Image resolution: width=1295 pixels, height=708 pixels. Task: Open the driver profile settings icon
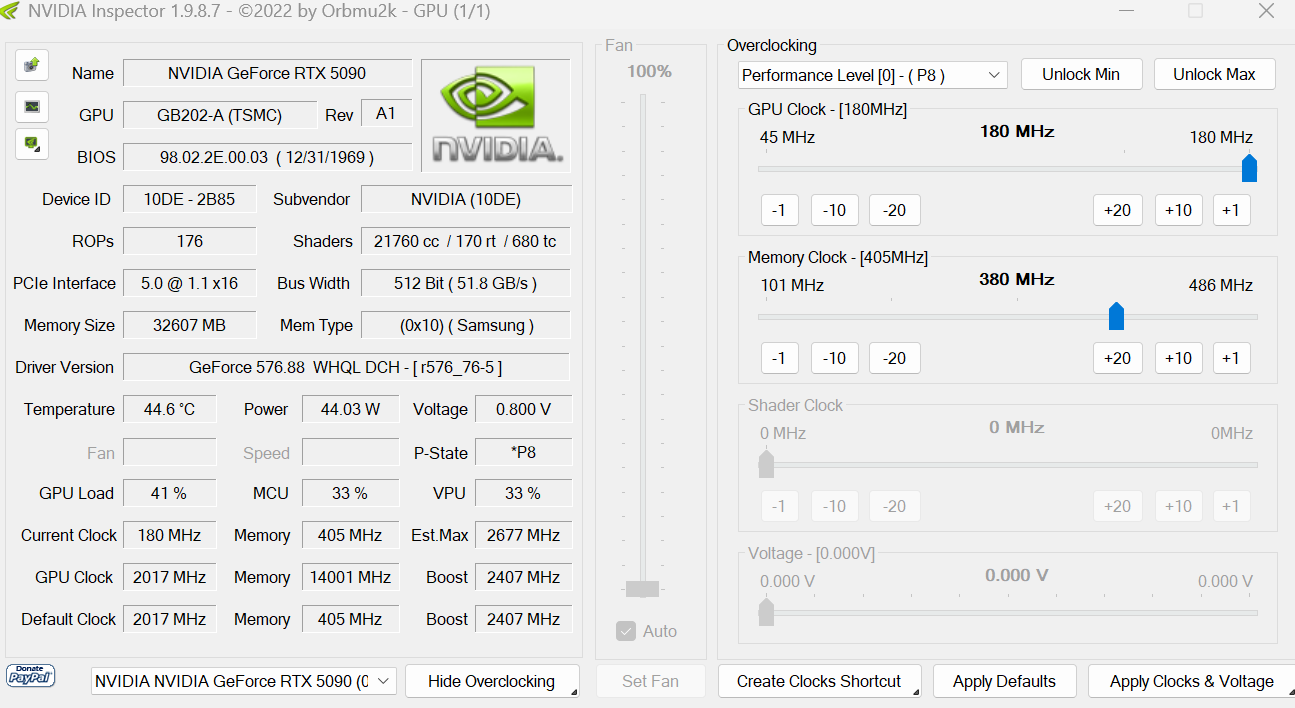pyautogui.click(x=32, y=143)
